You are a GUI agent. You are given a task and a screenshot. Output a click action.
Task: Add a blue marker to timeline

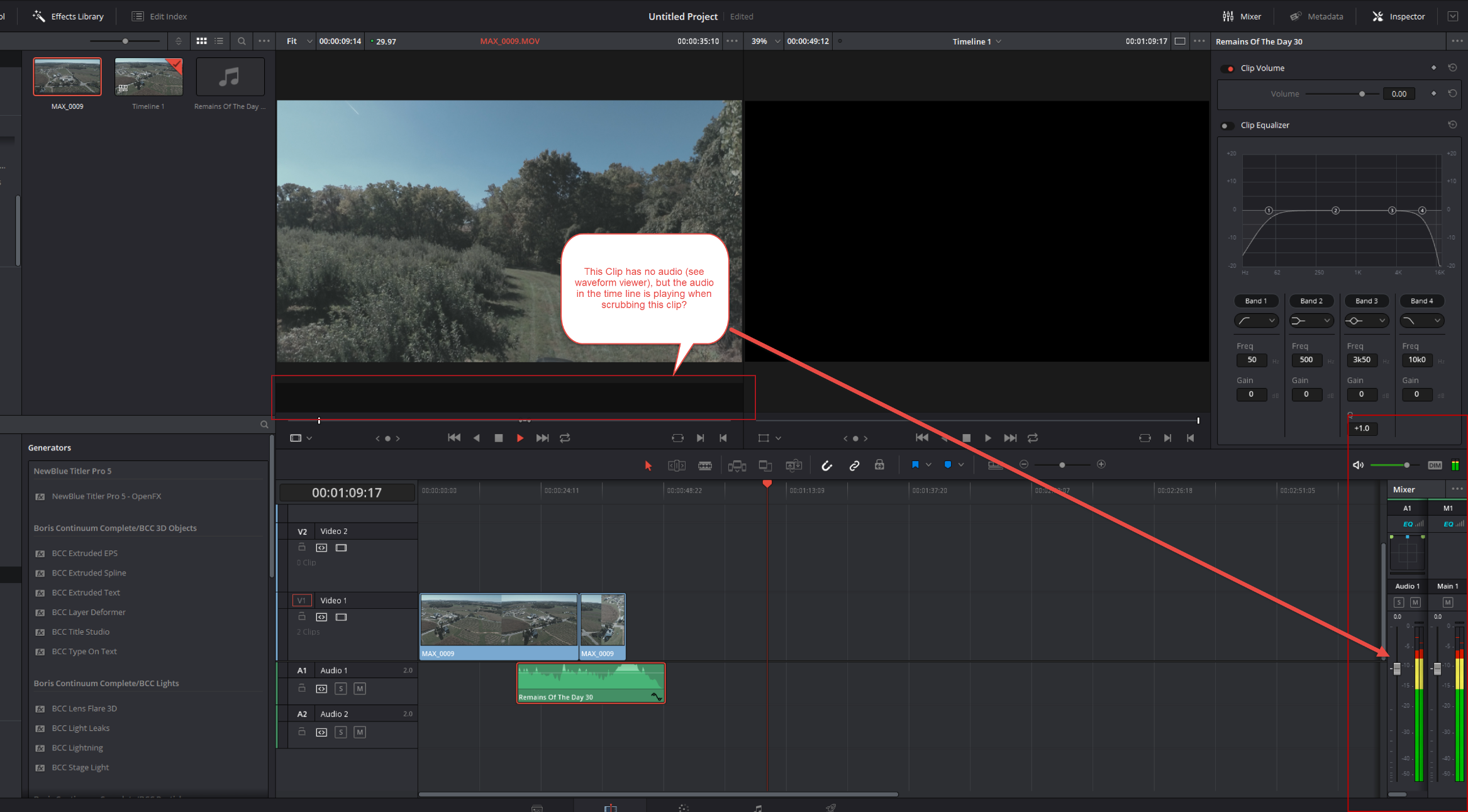click(948, 465)
